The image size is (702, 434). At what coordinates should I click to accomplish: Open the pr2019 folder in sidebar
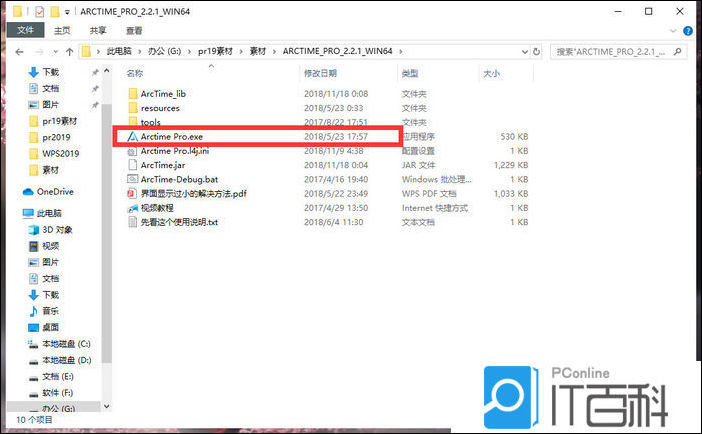[56, 137]
